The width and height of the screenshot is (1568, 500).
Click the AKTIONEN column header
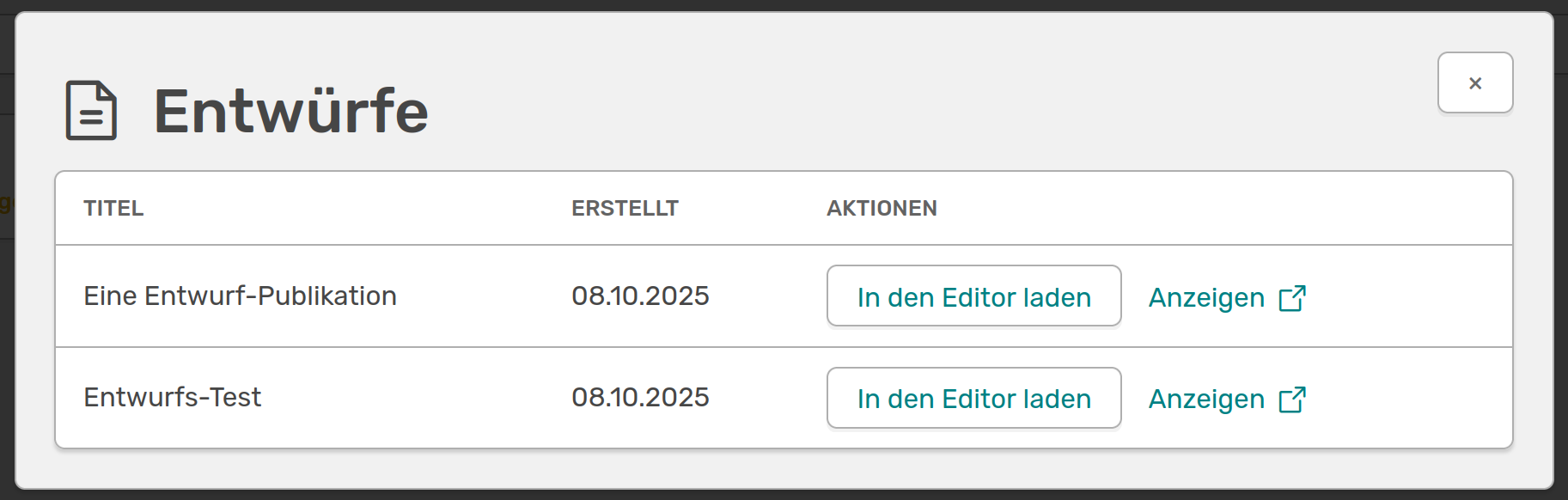882,209
